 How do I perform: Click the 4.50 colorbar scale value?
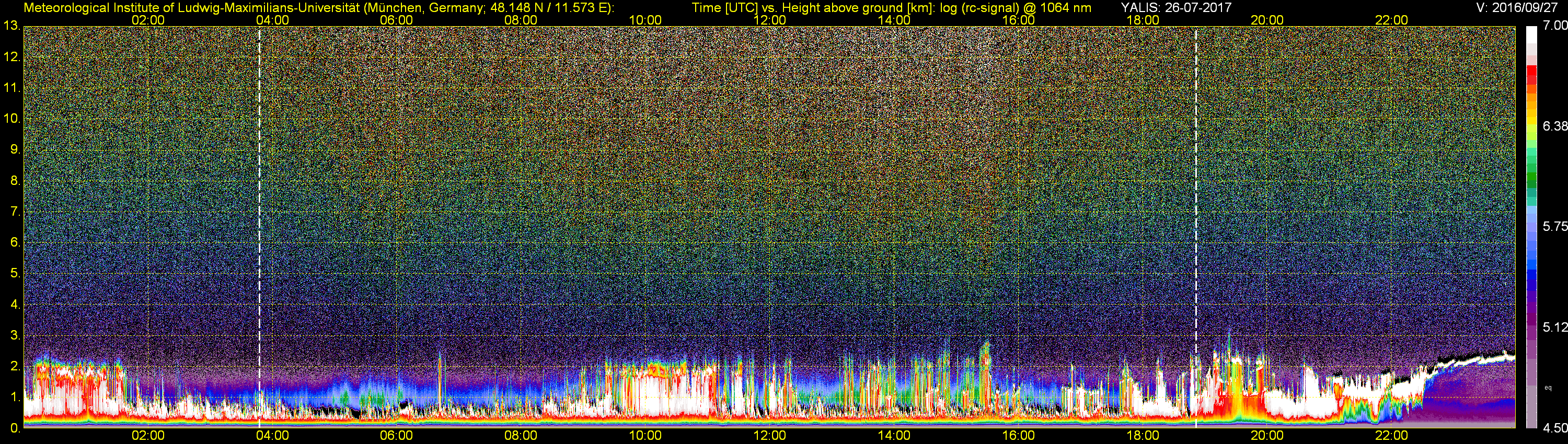point(1554,428)
